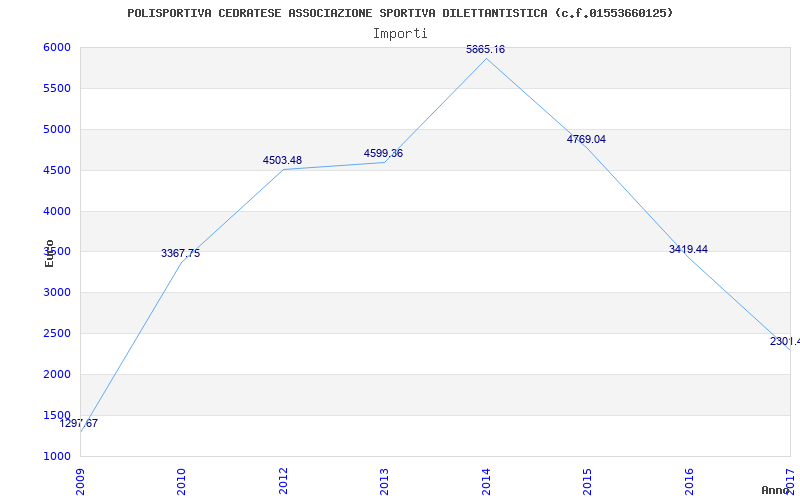Click the 2014 x-axis year label
Viewport: 800px width, 500px height.
486,482
